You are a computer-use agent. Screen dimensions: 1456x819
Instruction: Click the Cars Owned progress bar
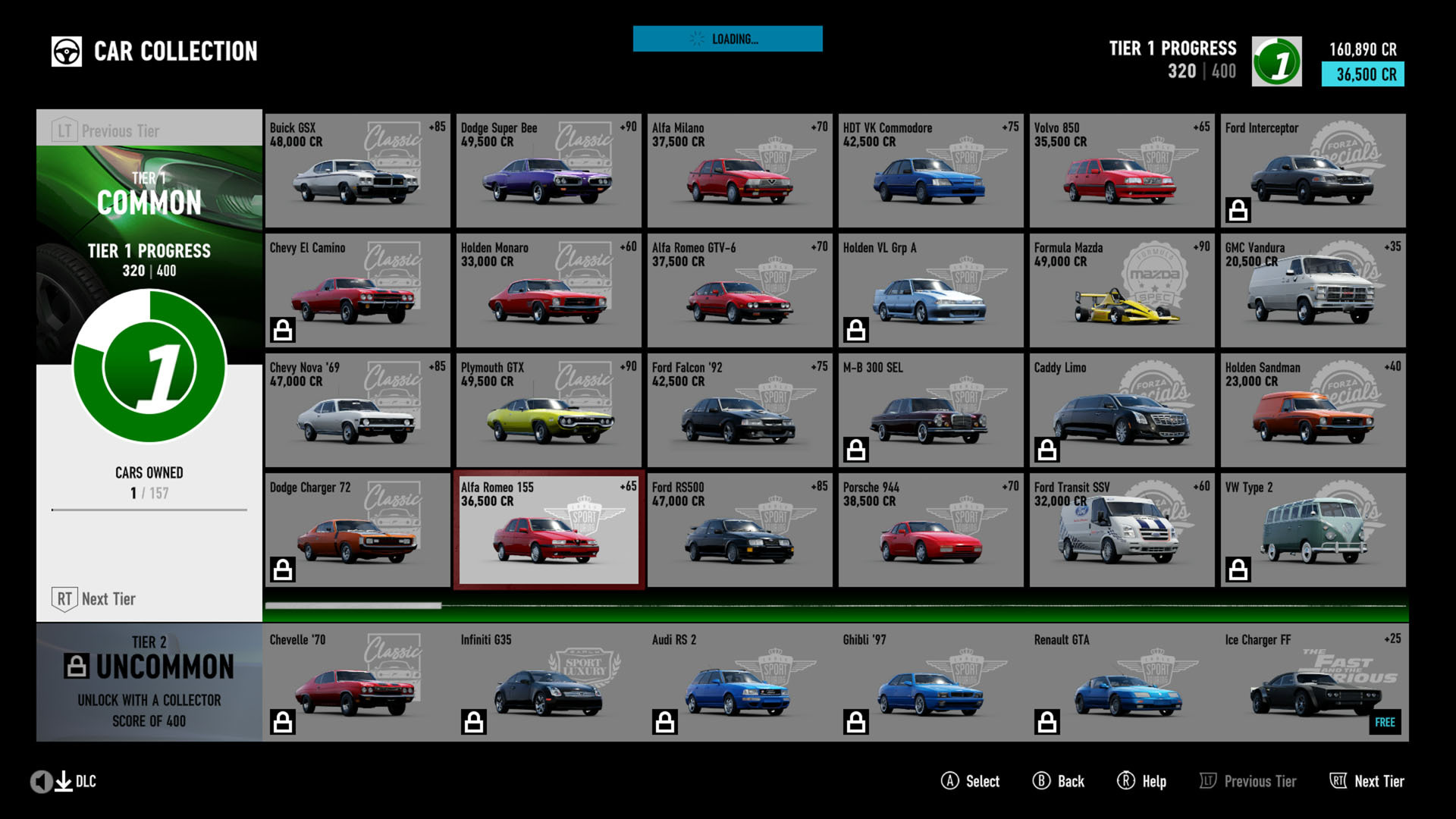click(149, 510)
